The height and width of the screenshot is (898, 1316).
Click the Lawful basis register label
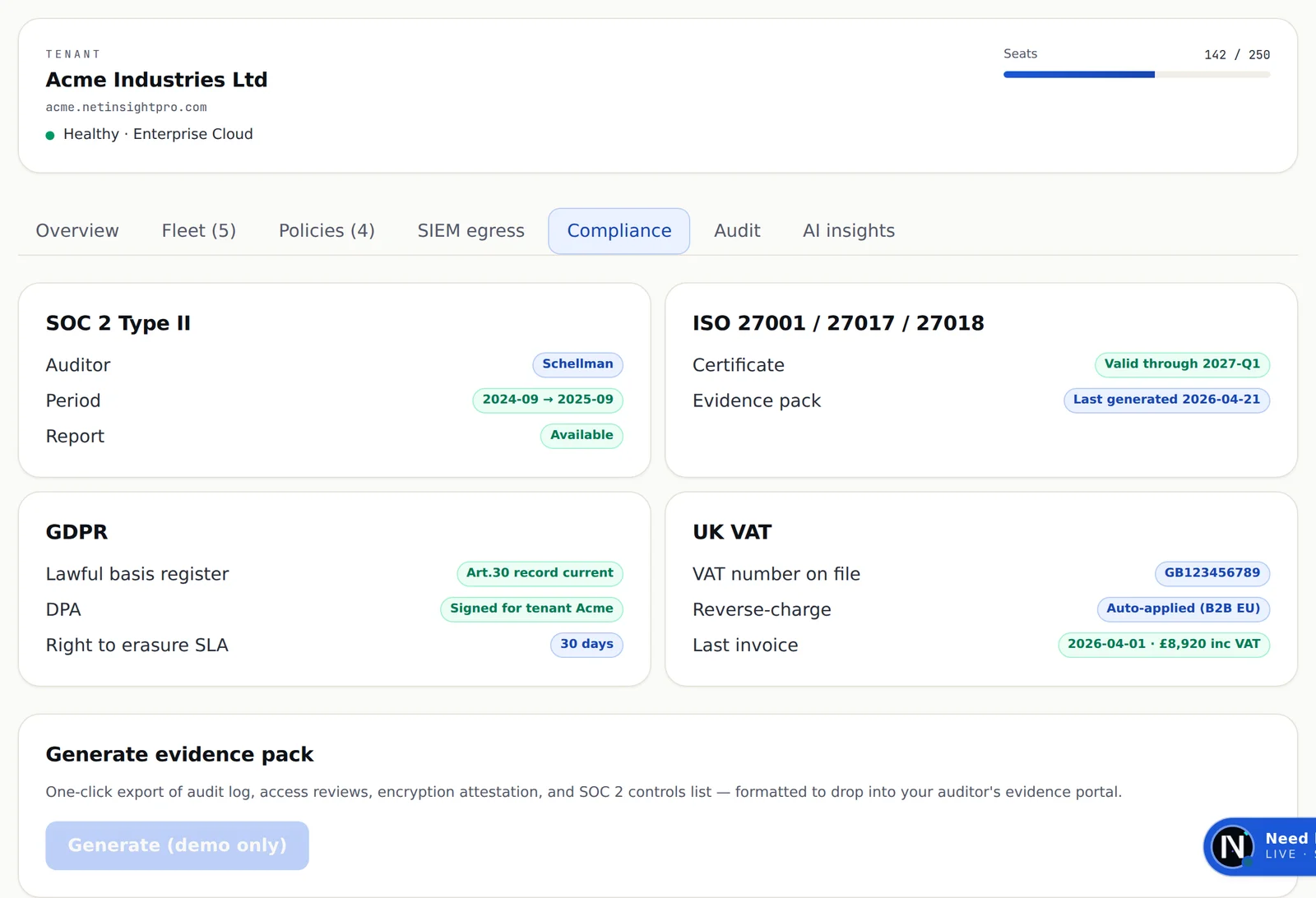point(137,574)
